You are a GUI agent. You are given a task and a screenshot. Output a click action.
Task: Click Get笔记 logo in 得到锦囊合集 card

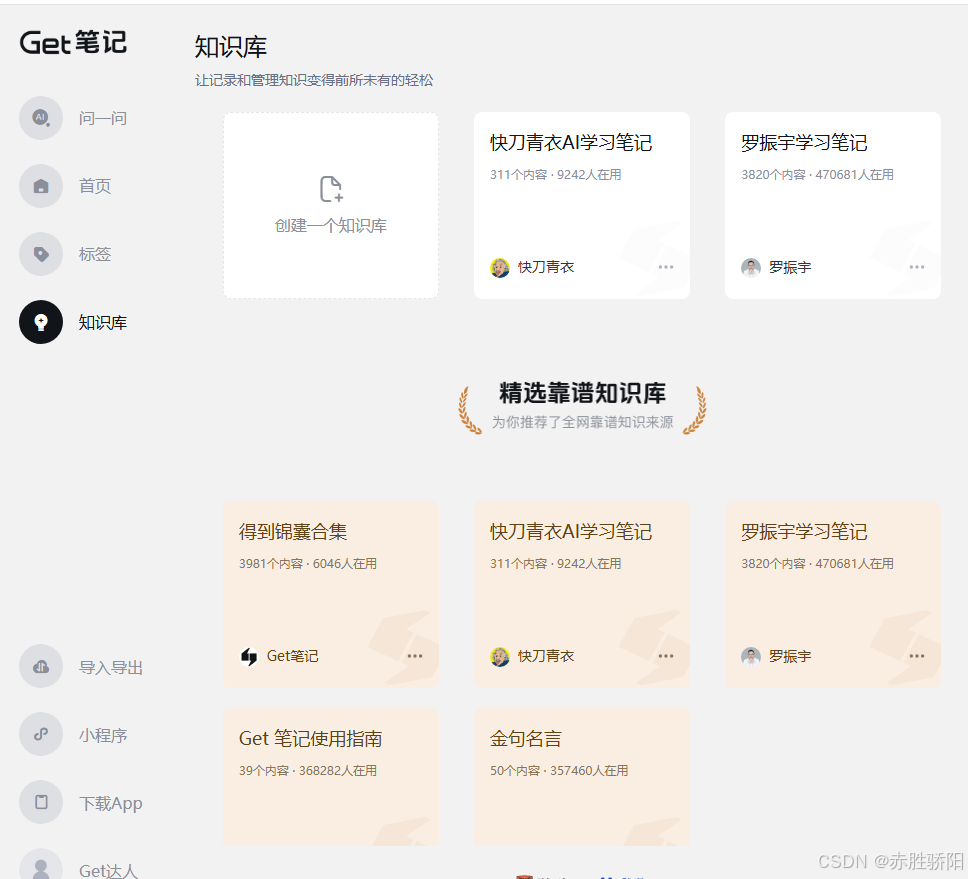[249, 656]
